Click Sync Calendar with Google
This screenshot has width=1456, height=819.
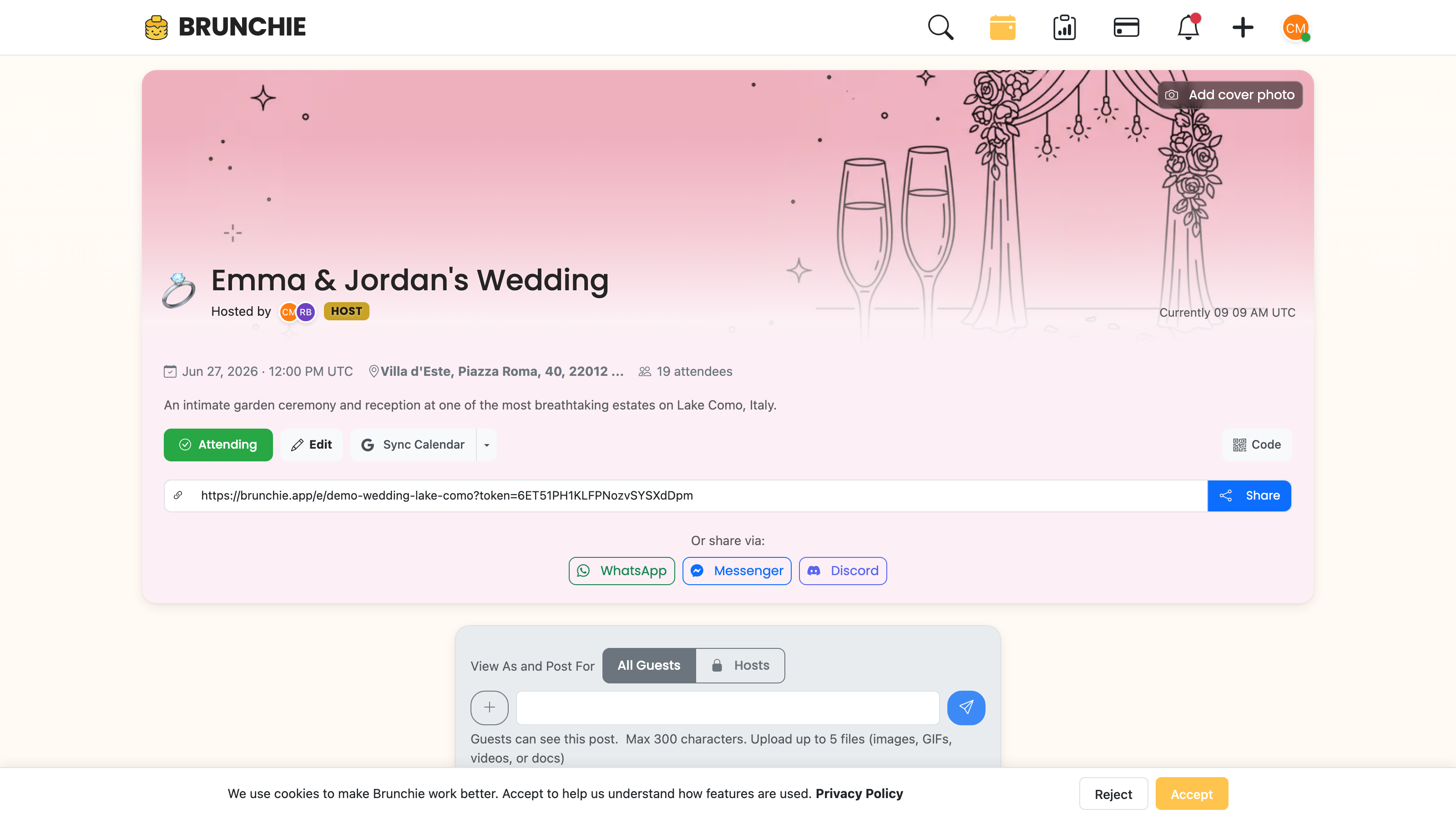click(413, 445)
